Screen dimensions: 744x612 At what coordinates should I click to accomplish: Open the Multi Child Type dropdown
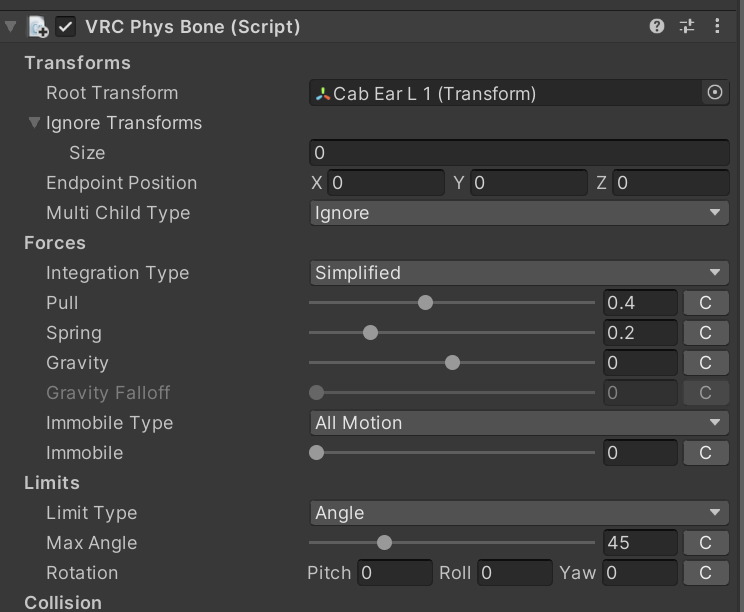point(519,213)
